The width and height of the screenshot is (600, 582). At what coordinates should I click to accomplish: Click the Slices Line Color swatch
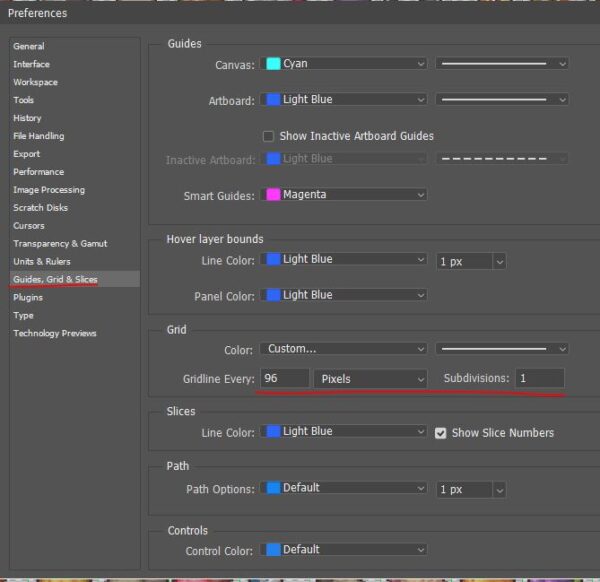[x=273, y=431]
